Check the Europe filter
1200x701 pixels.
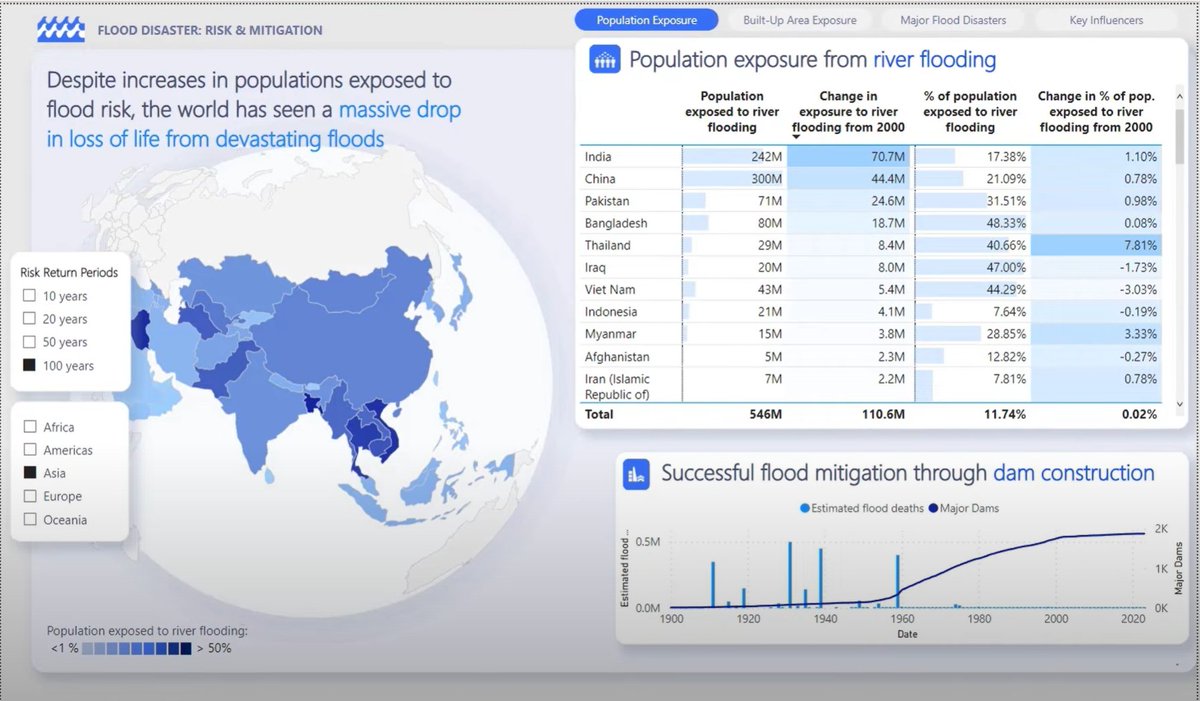click(x=31, y=496)
